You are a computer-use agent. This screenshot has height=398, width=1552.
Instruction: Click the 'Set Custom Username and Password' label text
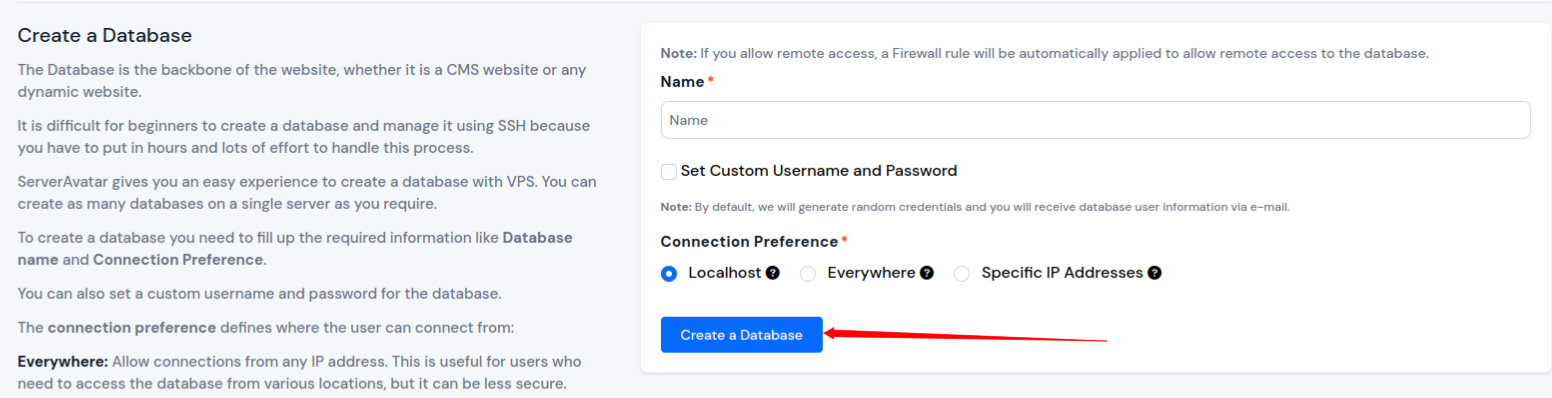tap(819, 171)
